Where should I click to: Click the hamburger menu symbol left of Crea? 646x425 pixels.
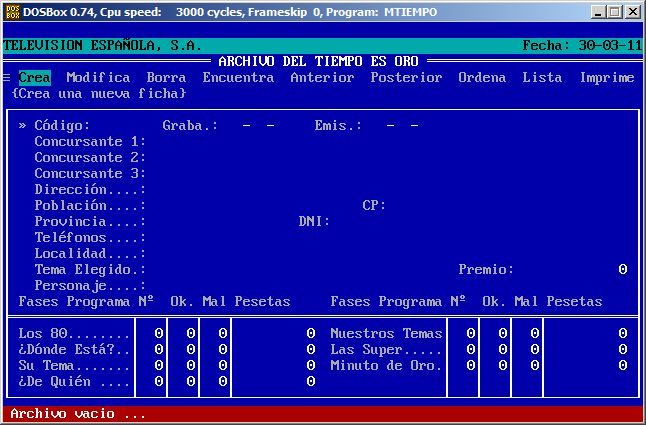click(x=7, y=78)
